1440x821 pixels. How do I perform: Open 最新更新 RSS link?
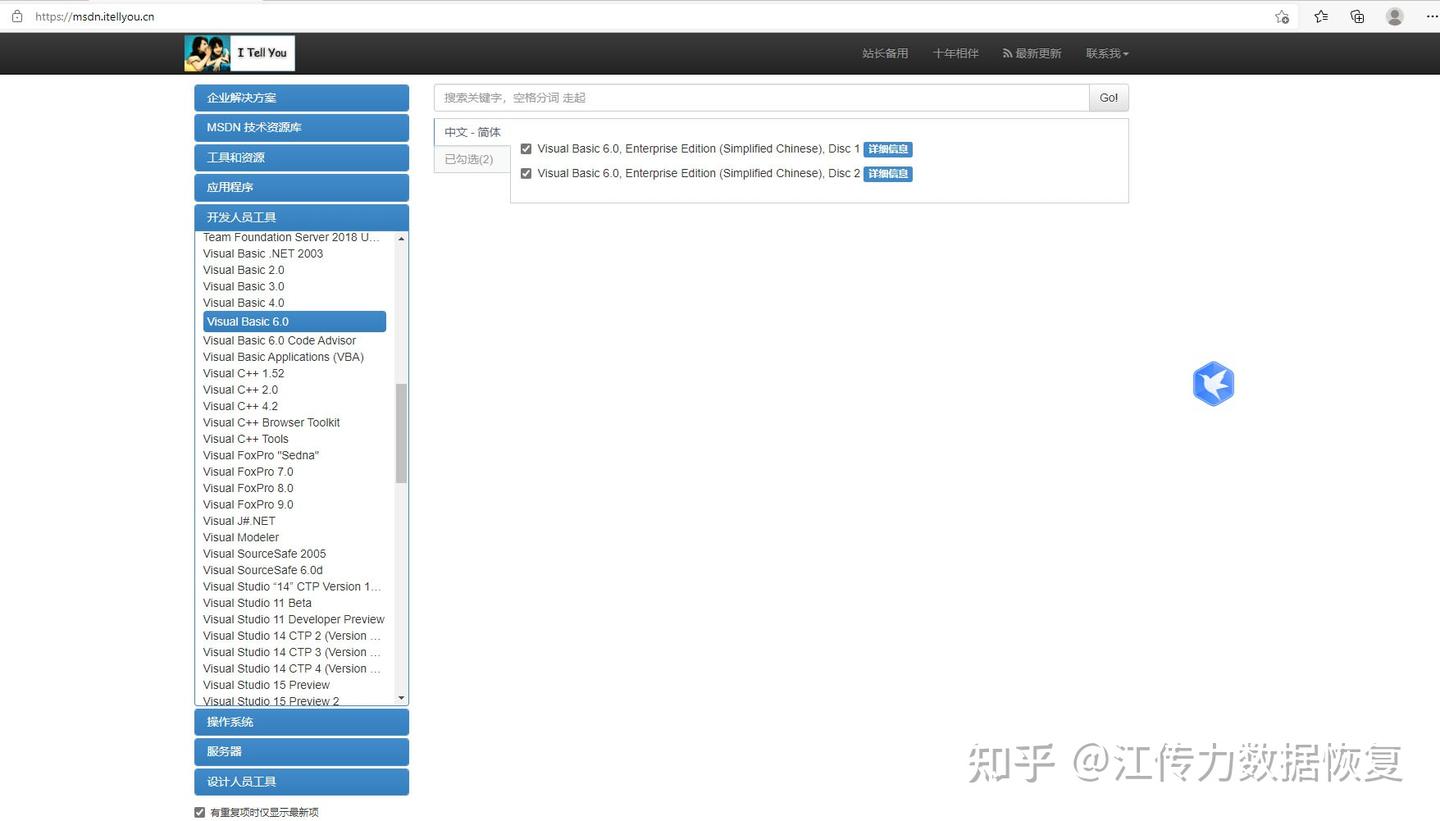1032,54
